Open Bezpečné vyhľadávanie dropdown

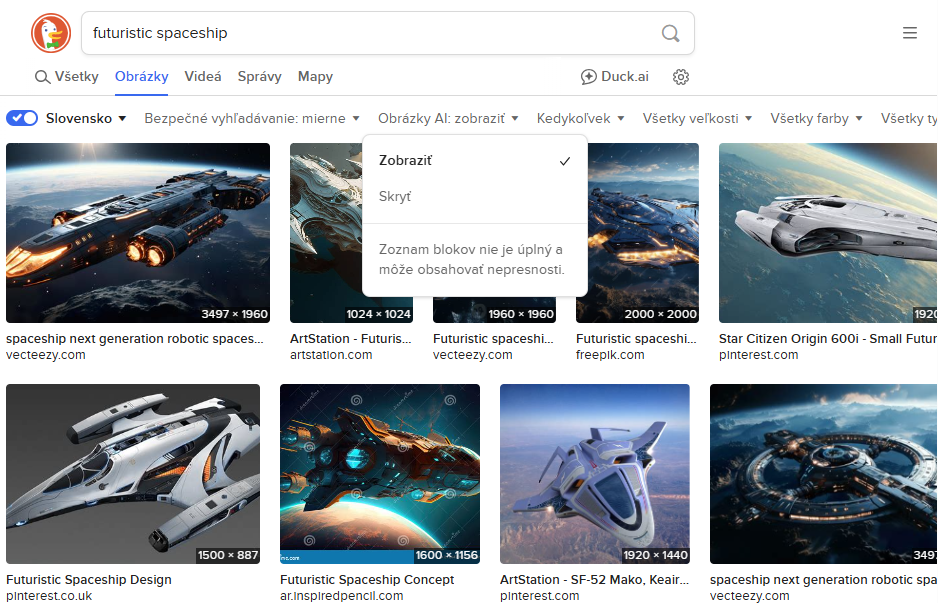tap(251, 118)
